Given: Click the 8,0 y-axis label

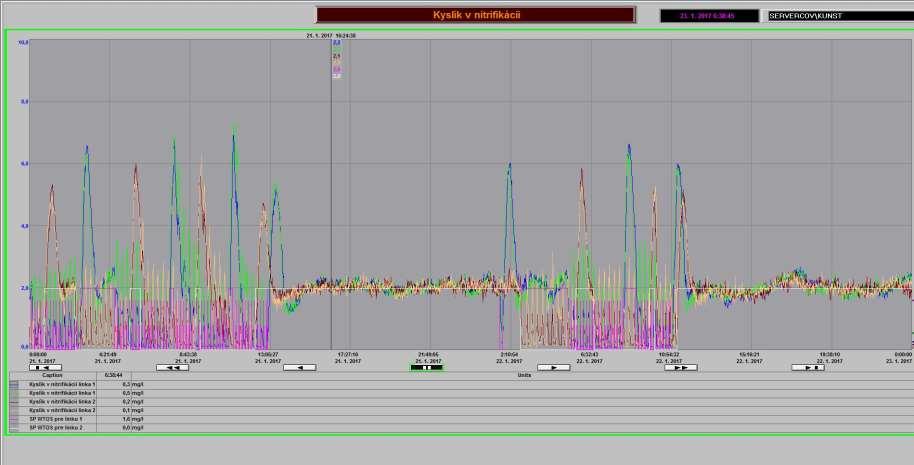Looking at the screenshot, I should coord(25,101).
